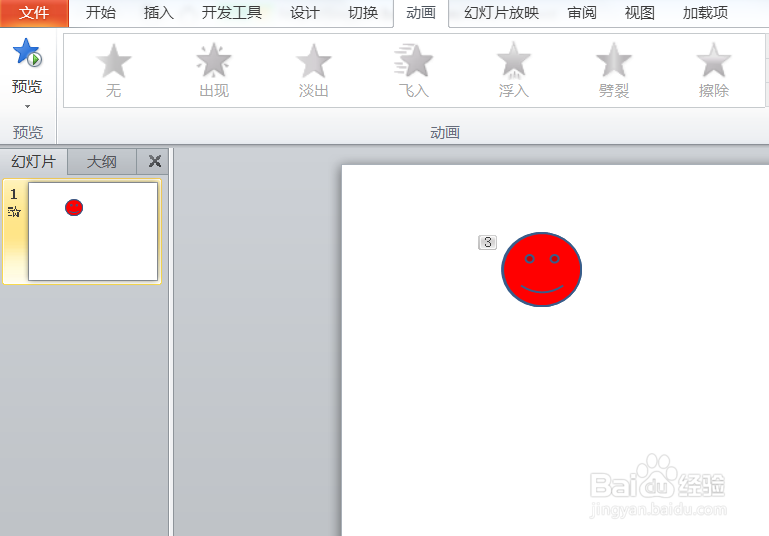769x536 pixels.
Task: Switch to the 视图 (View) tab
Action: (x=640, y=13)
